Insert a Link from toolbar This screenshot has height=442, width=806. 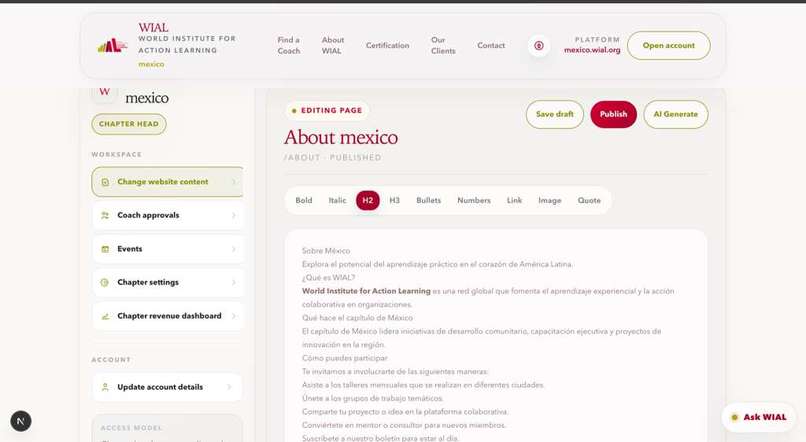pos(514,200)
